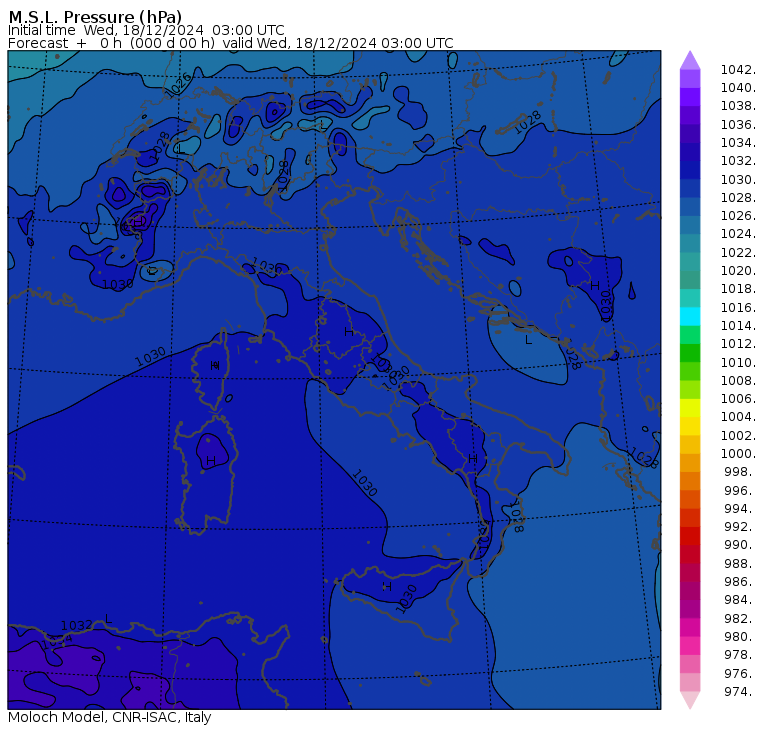
Task: Click the 1036 contour label on the Ligurian coast
Action: (x=267, y=267)
